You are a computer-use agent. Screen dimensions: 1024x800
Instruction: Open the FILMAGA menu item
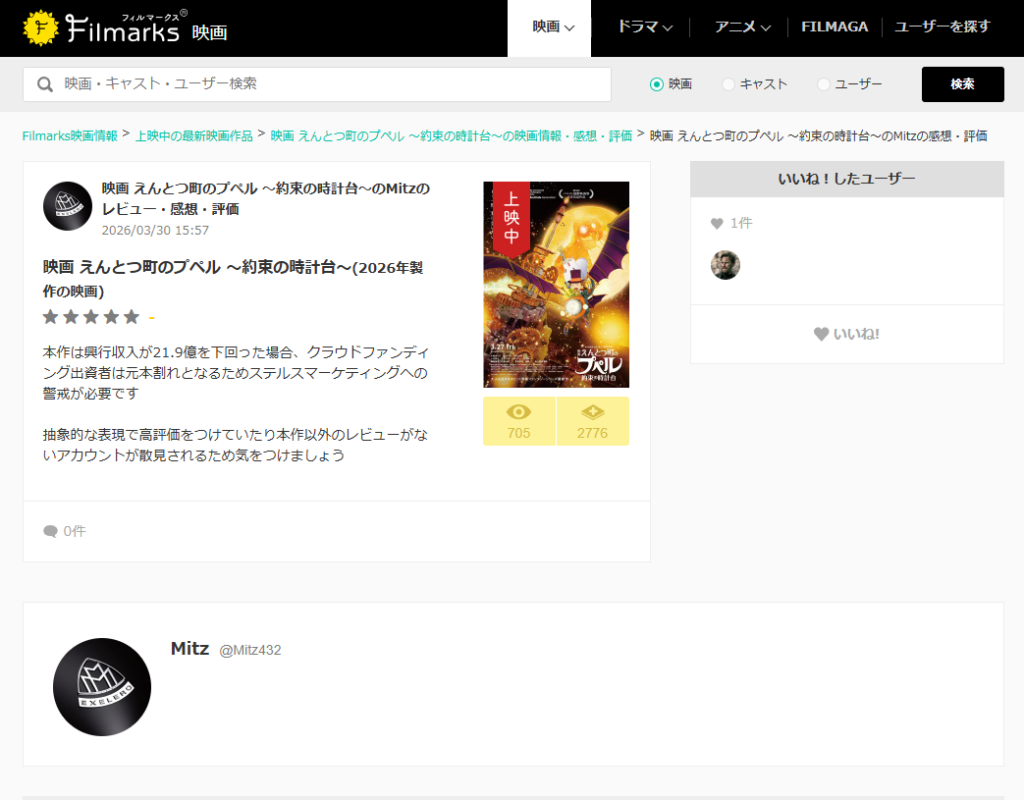pos(834,28)
